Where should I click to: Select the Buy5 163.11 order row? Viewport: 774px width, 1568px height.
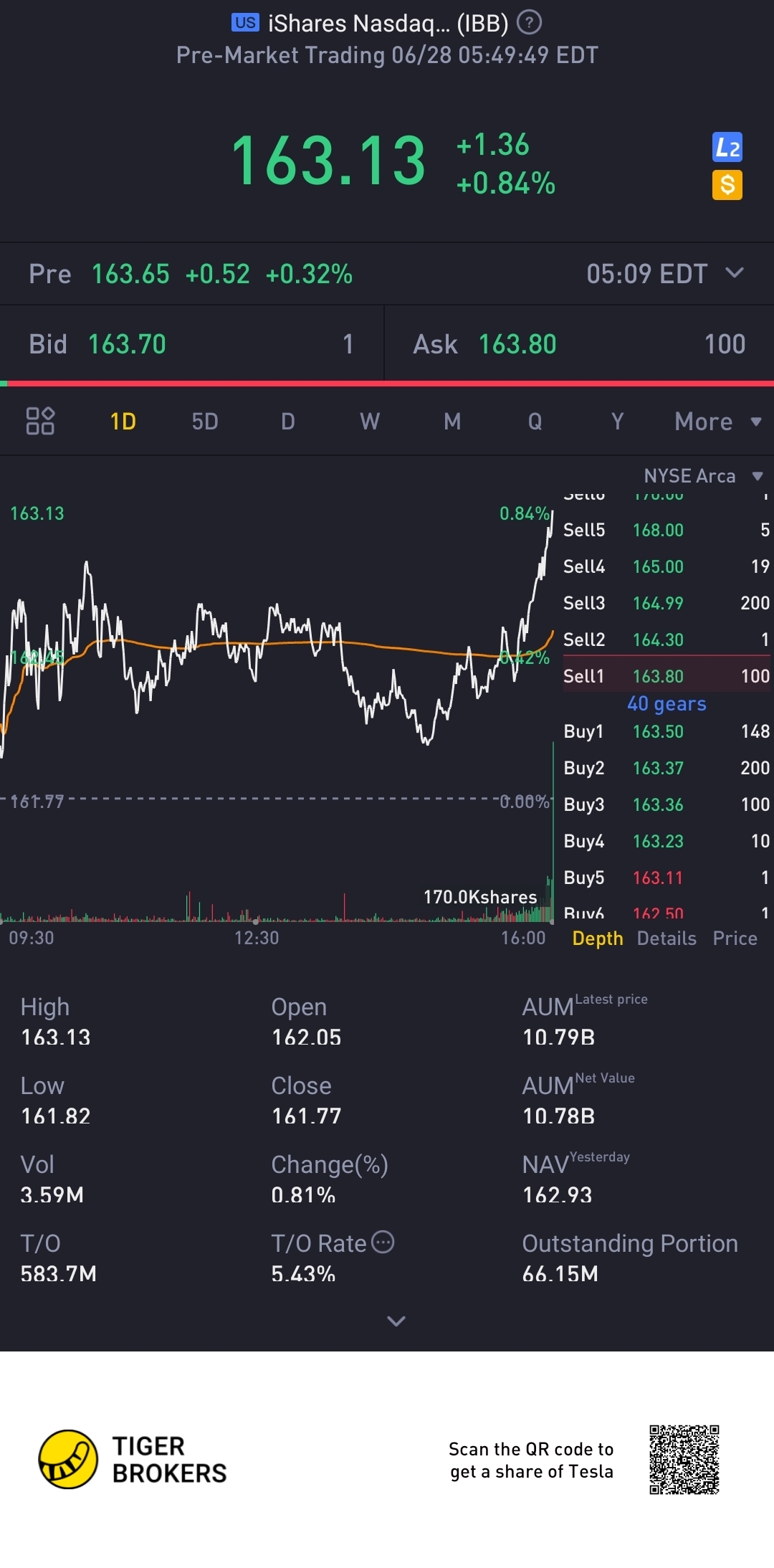click(x=666, y=878)
